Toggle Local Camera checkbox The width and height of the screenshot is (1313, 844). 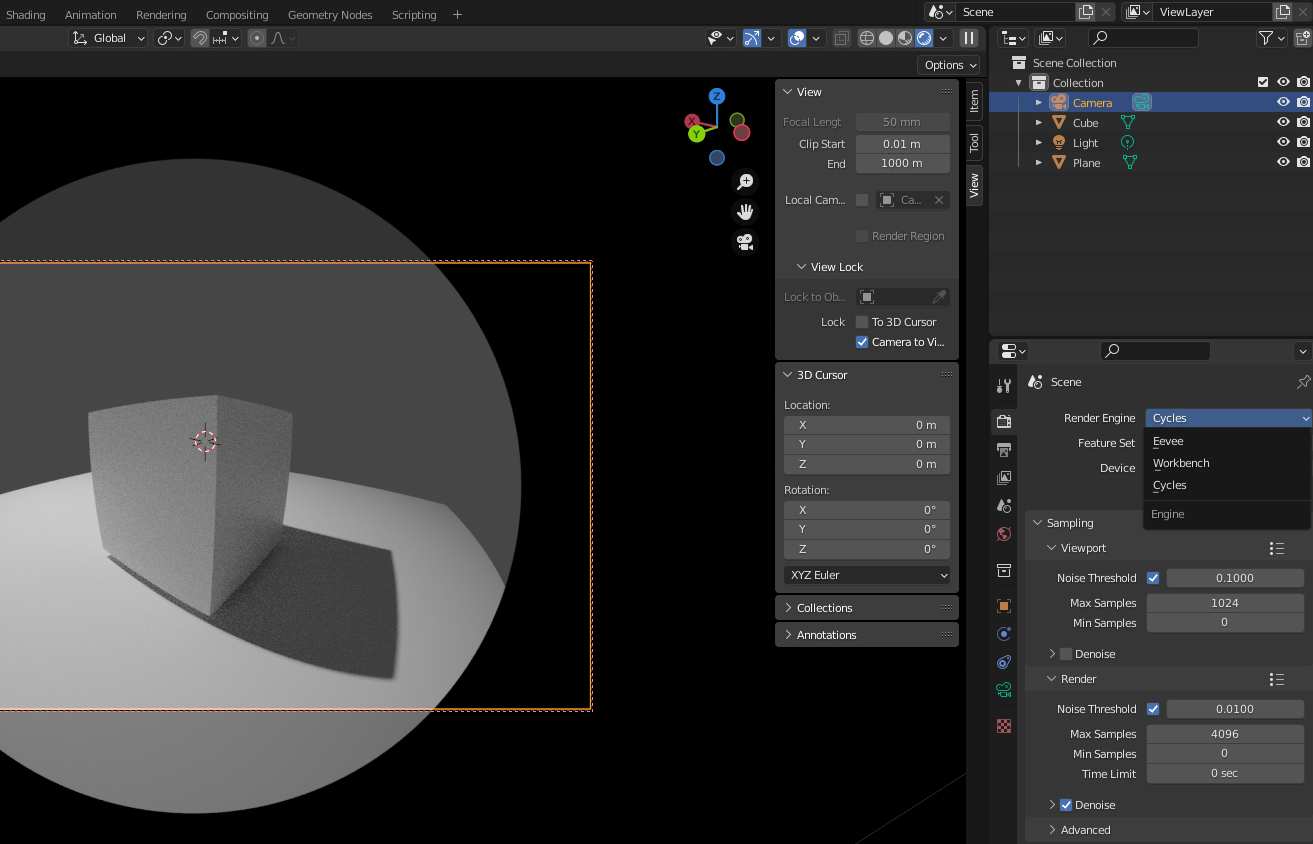point(862,200)
